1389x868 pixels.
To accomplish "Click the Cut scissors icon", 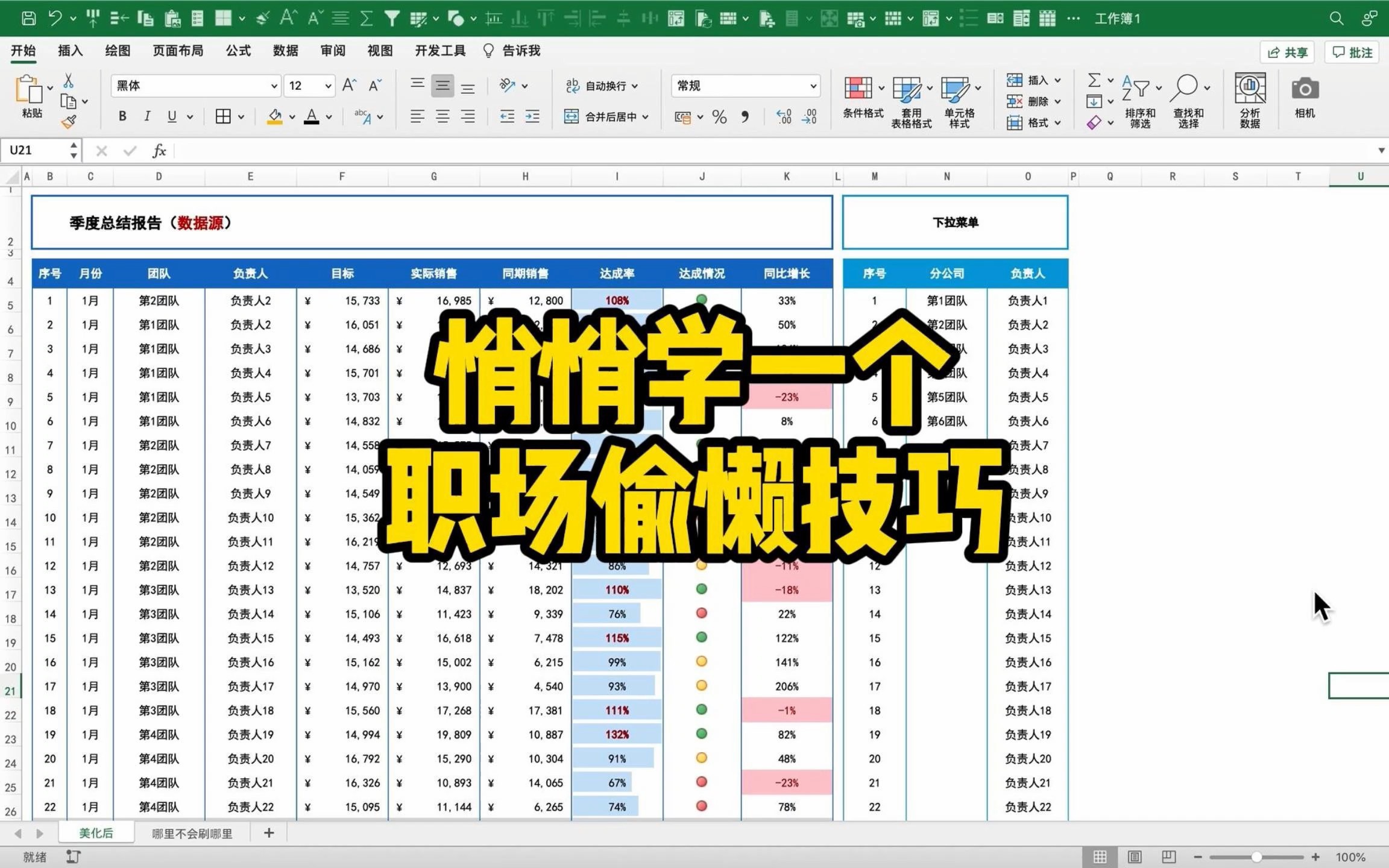I will pyautogui.click(x=68, y=80).
